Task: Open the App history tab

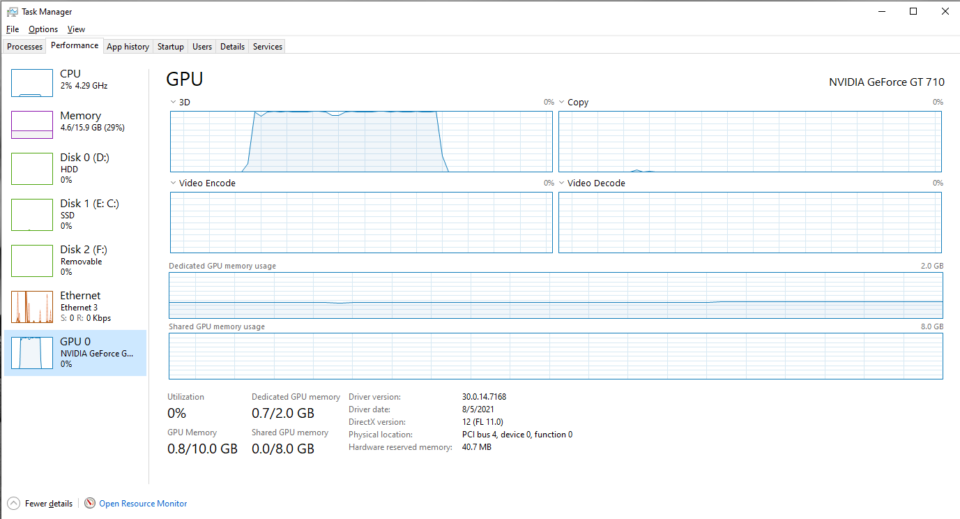Action: coord(128,46)
